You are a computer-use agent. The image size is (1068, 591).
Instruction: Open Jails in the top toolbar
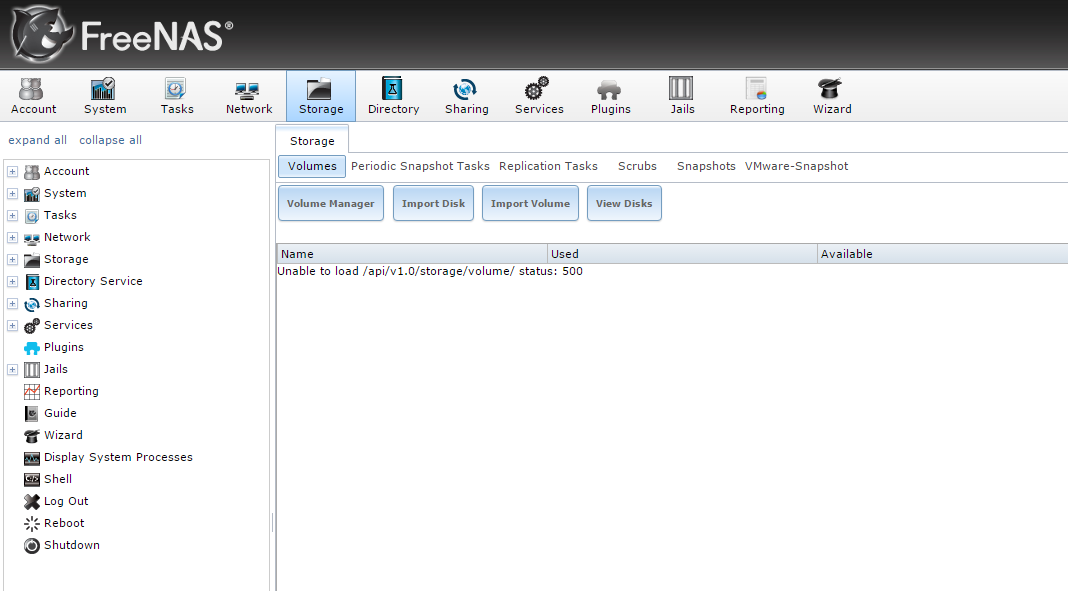click(x=682, y=96)
